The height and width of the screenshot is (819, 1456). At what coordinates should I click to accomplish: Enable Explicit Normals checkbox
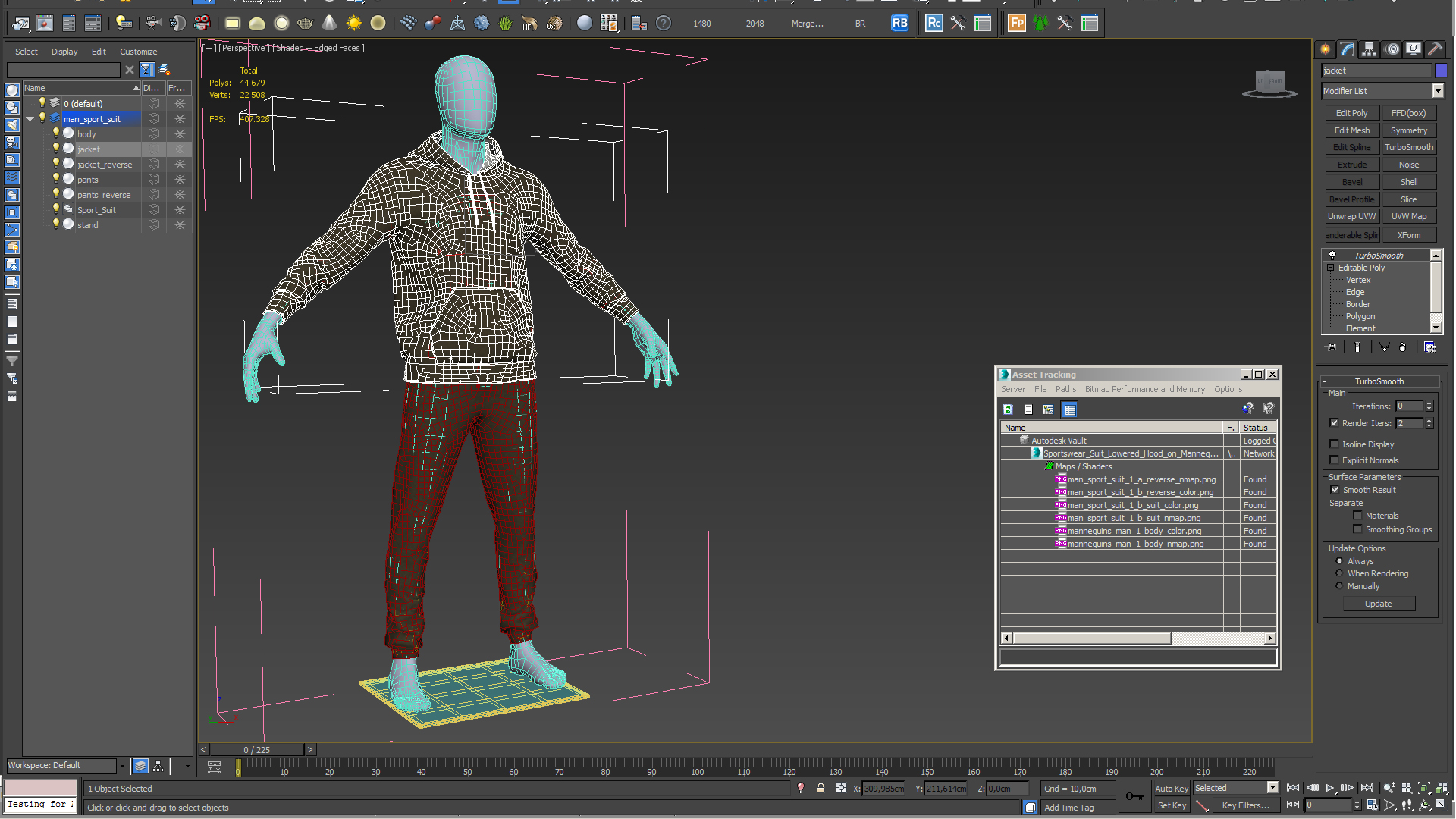(1334, 460)
